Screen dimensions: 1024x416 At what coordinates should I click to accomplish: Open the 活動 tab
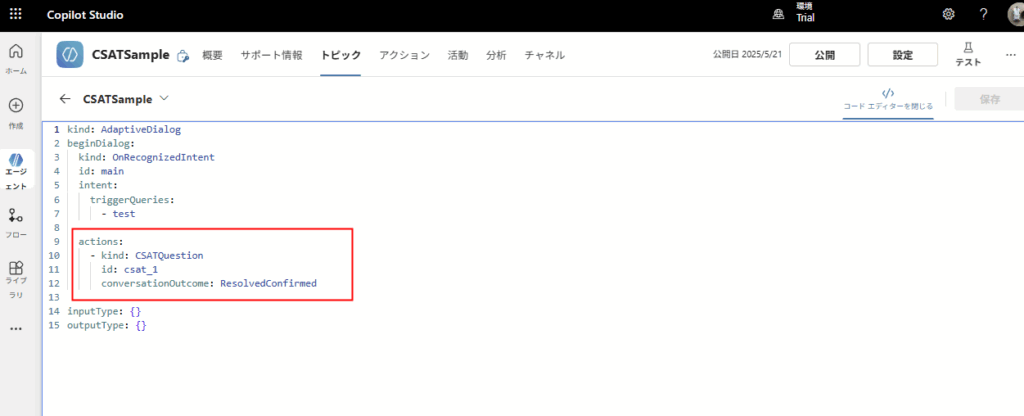pyautogui.click(x=458, y=56)
